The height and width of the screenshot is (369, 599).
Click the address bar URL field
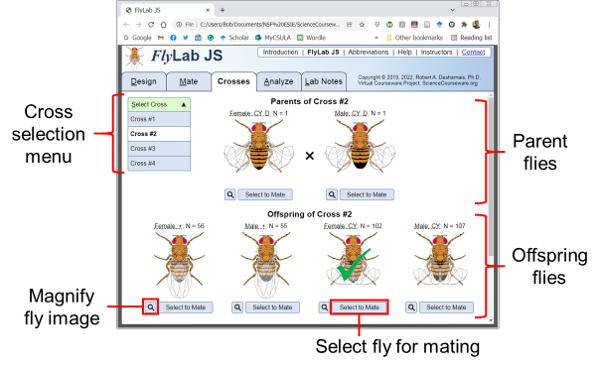[270, 24]
